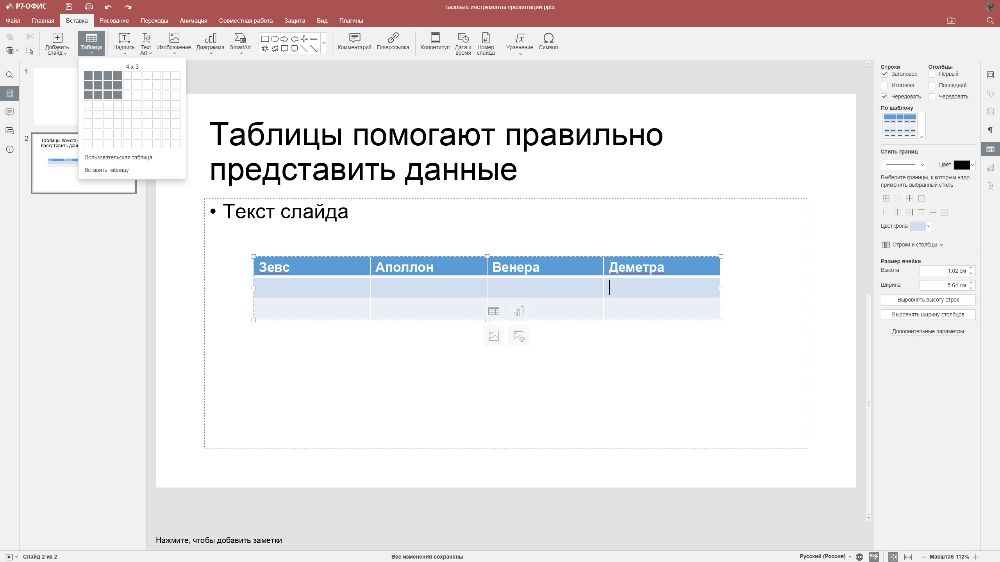Choose Пользовательская таблица in table menu

click(118, 157)
